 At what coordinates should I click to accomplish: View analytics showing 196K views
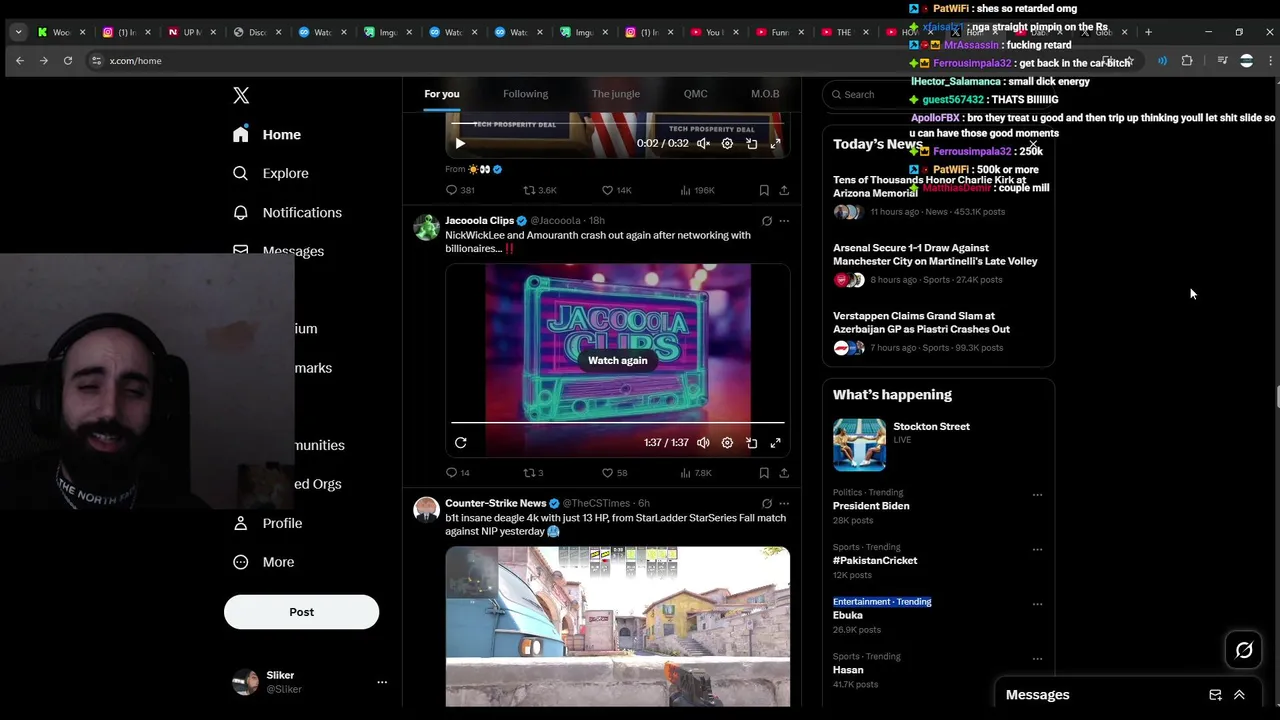[x=697, y=190]
